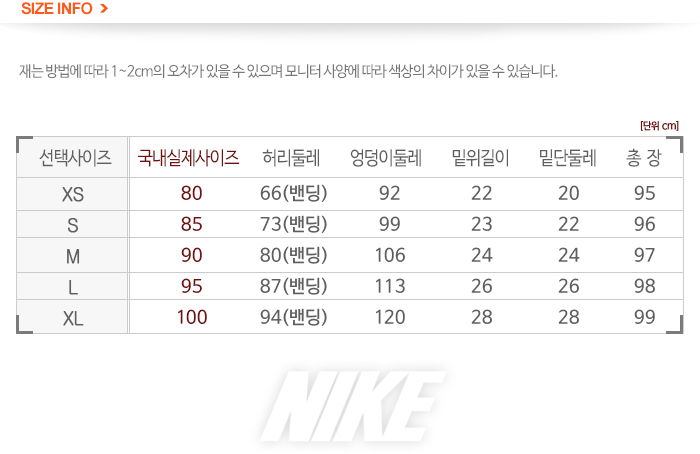
Task: Select the 선택사이즈 column header
Action: 75,158
